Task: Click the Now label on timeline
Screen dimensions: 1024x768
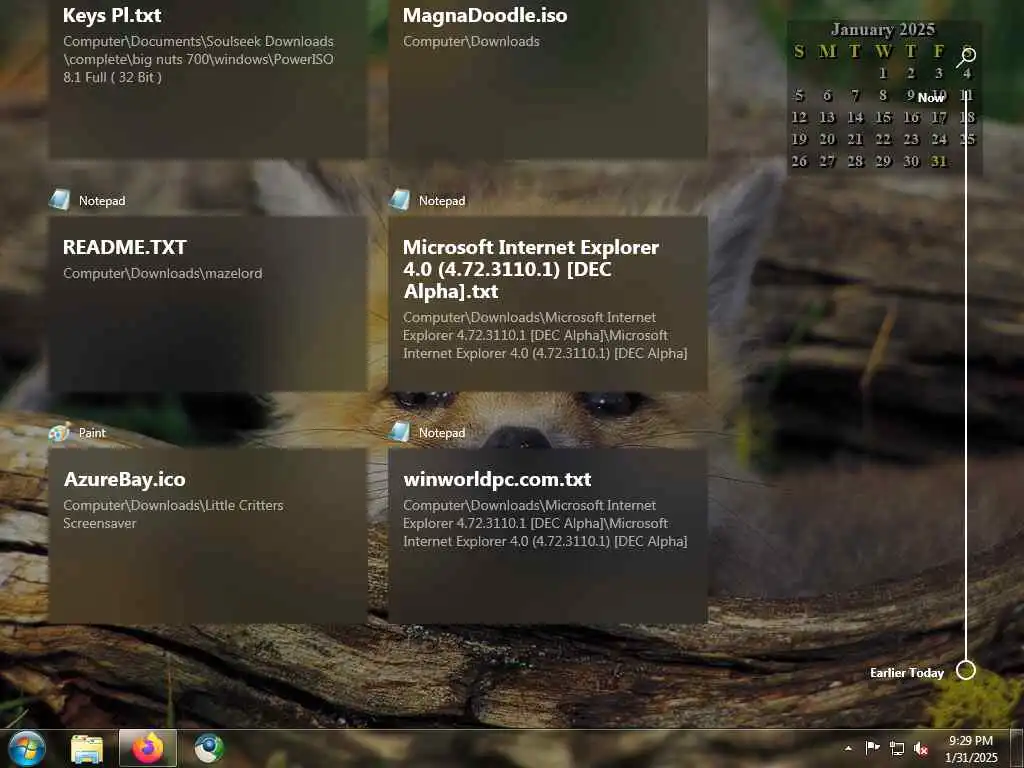Action: pyautogui.click(x=931, y=97)
